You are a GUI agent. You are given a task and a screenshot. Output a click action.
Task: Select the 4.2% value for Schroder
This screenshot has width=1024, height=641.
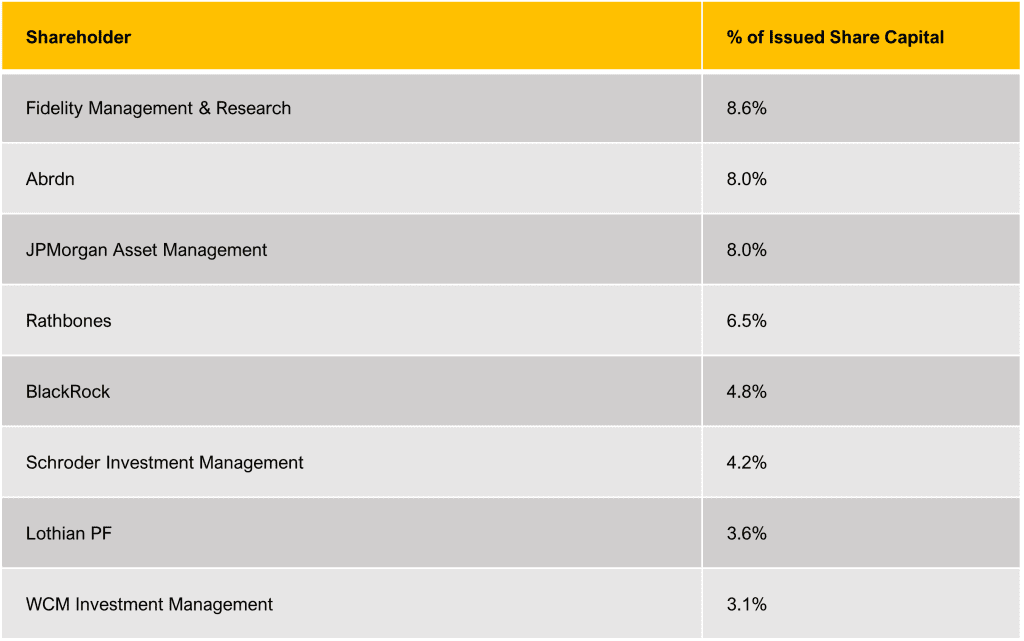746,463
